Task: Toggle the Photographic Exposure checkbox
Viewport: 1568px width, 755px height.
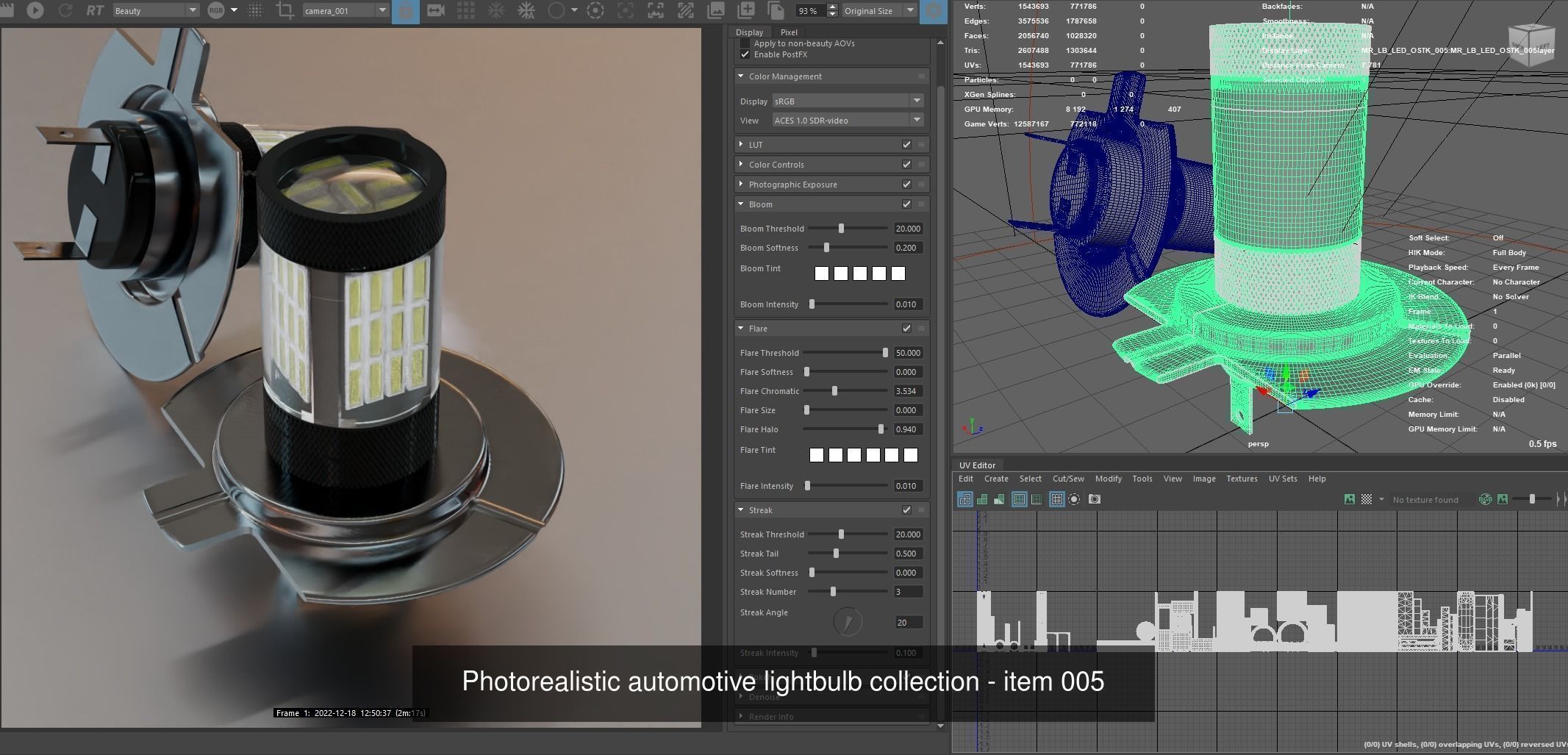Action: click(906, 185)
